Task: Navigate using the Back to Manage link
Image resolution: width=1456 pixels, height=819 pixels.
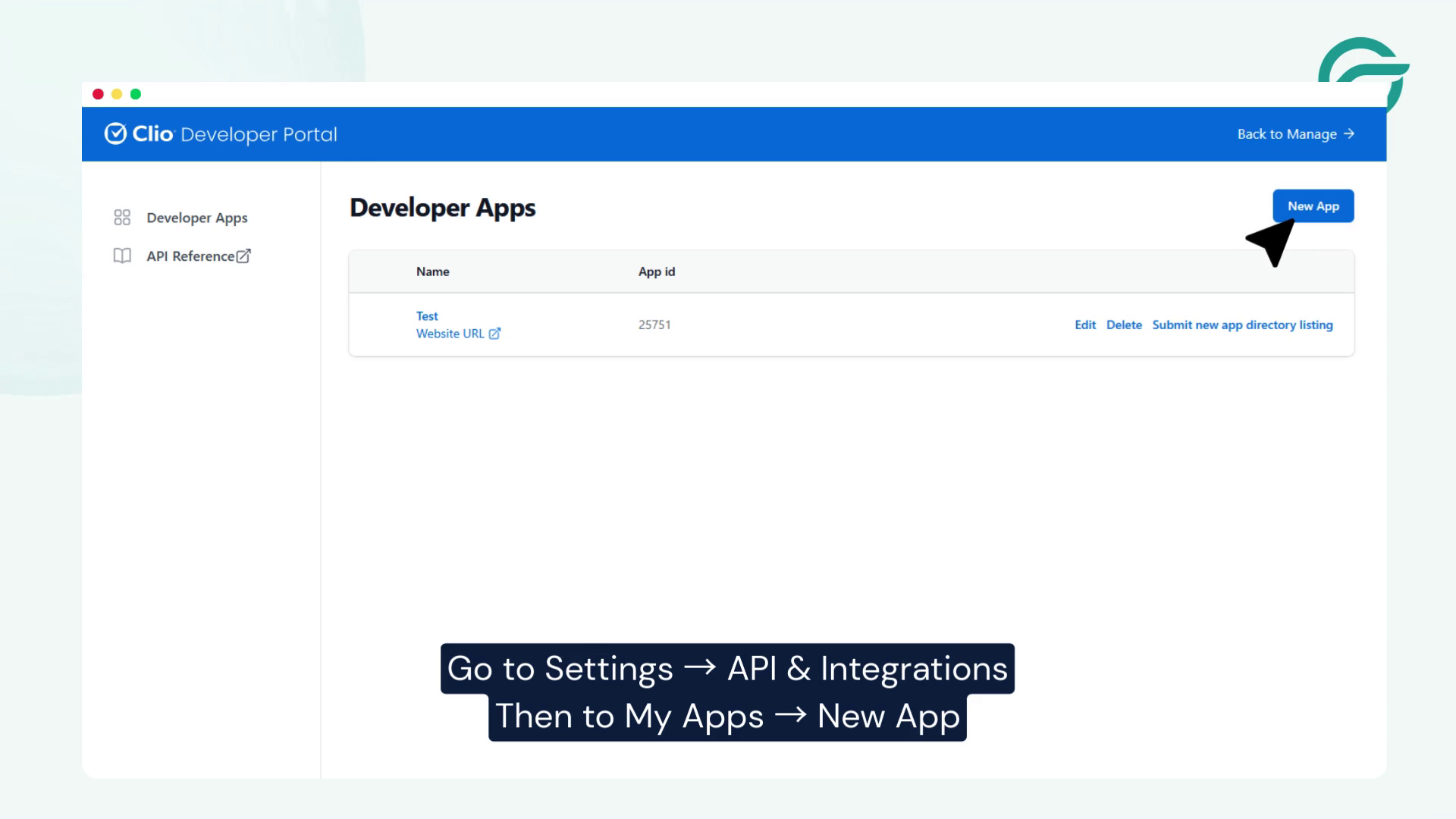Action: pyautogui.click(x=1287, y=133)
